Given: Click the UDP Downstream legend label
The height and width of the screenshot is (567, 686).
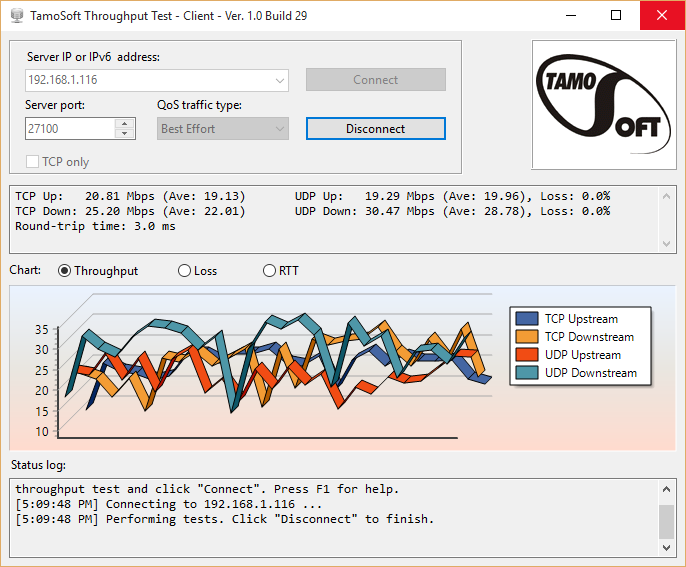Looking at the screenshot, I should (x=591, y=373).
